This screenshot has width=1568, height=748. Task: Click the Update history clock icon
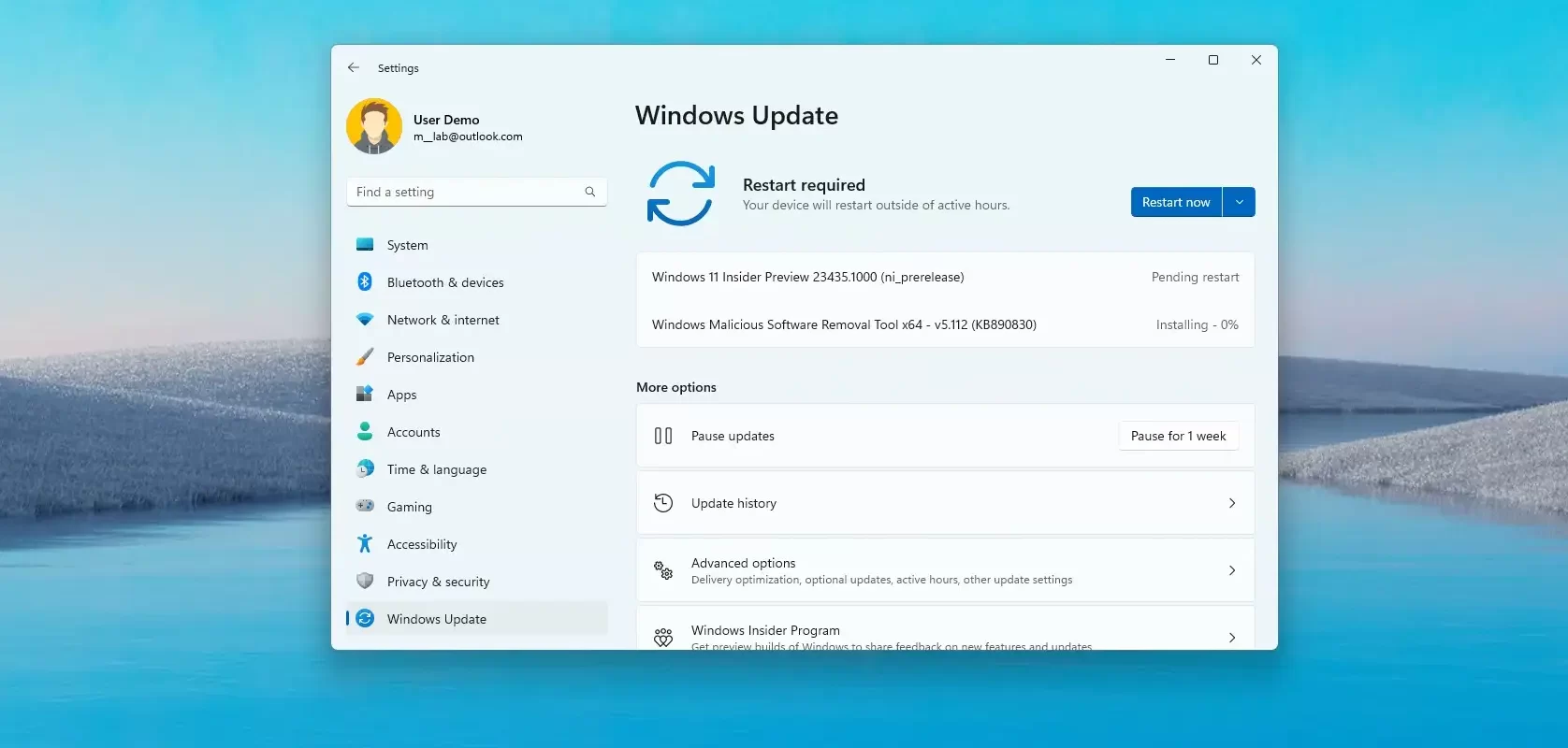point(663,503)
